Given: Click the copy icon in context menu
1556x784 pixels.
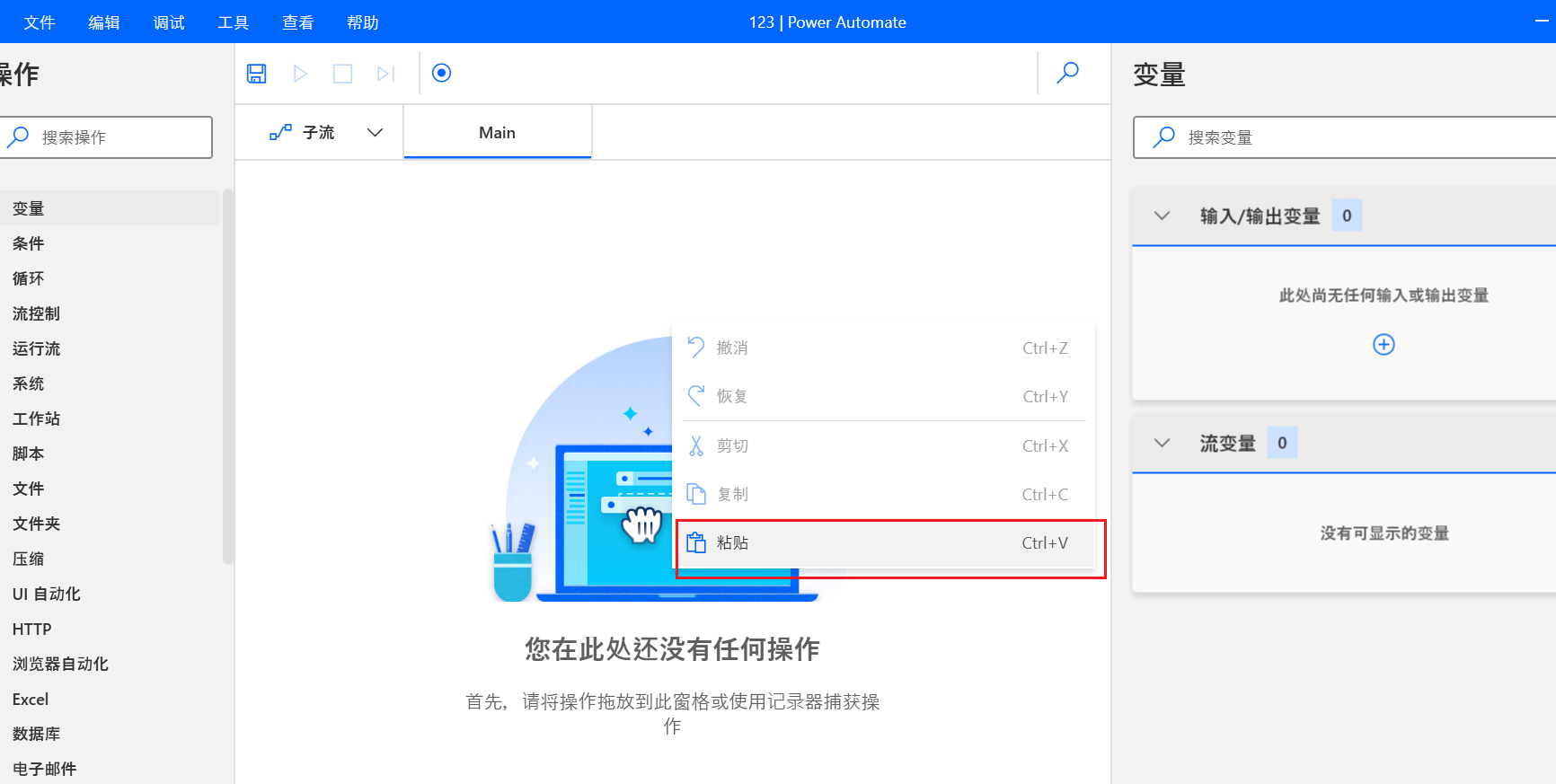Looking at the screenshot, I should 696,494.
